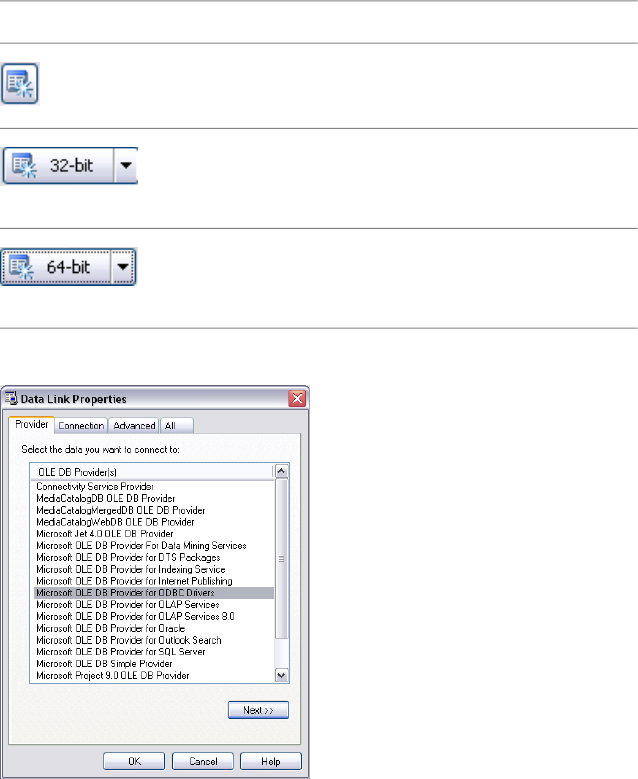Open Help in the dialog

coord(271,761)
